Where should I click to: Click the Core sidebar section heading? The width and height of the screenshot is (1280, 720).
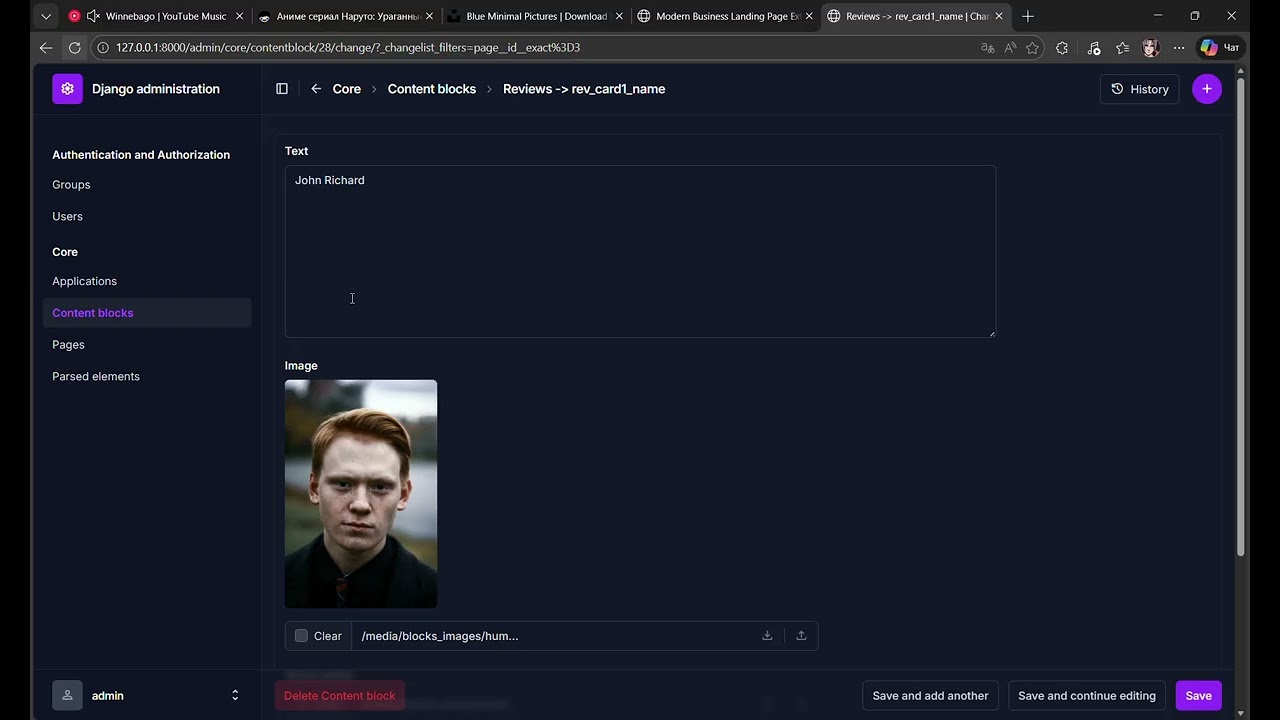coord(65,252)
